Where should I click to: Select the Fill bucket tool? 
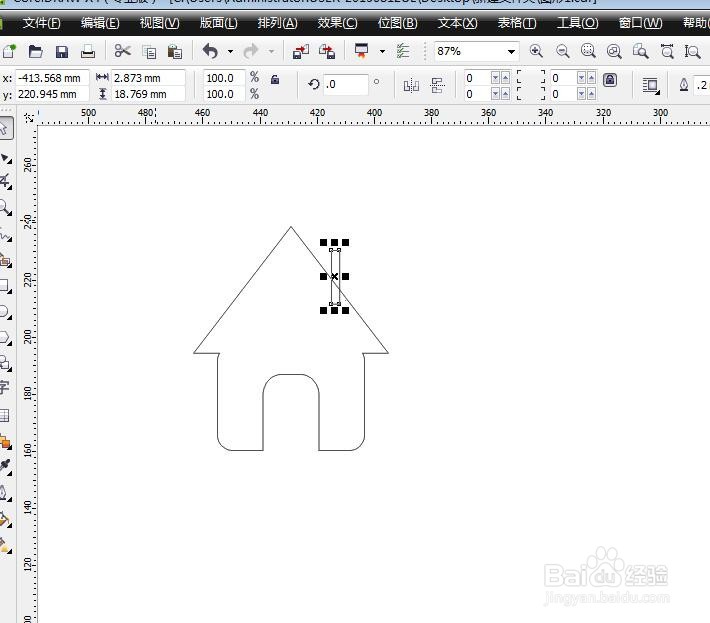[5, 519]
